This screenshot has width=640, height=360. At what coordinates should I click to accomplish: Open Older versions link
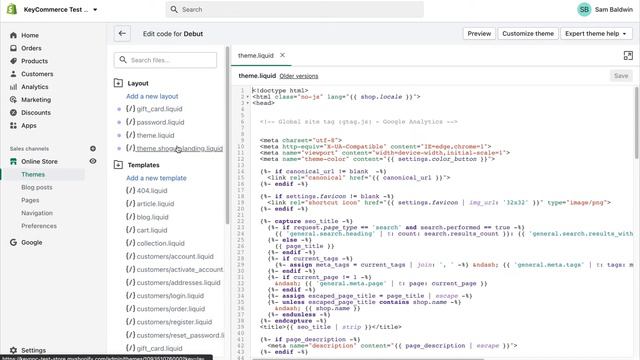[299, 76]
